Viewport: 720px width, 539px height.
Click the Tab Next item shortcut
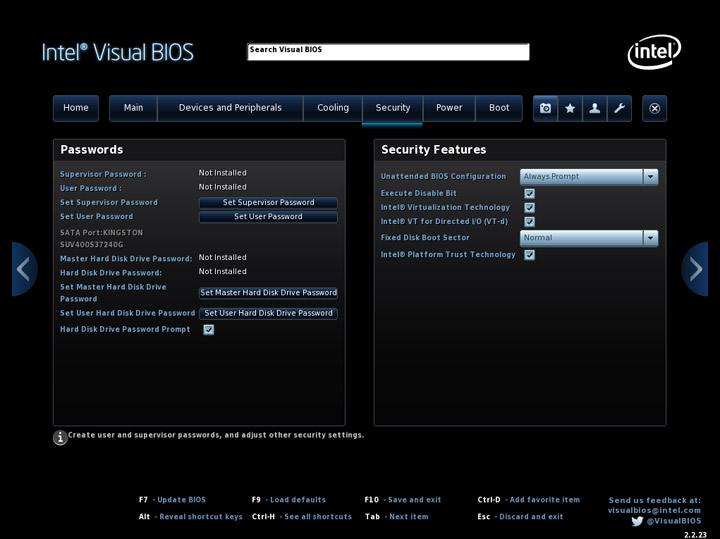click(x=396, y=517)
